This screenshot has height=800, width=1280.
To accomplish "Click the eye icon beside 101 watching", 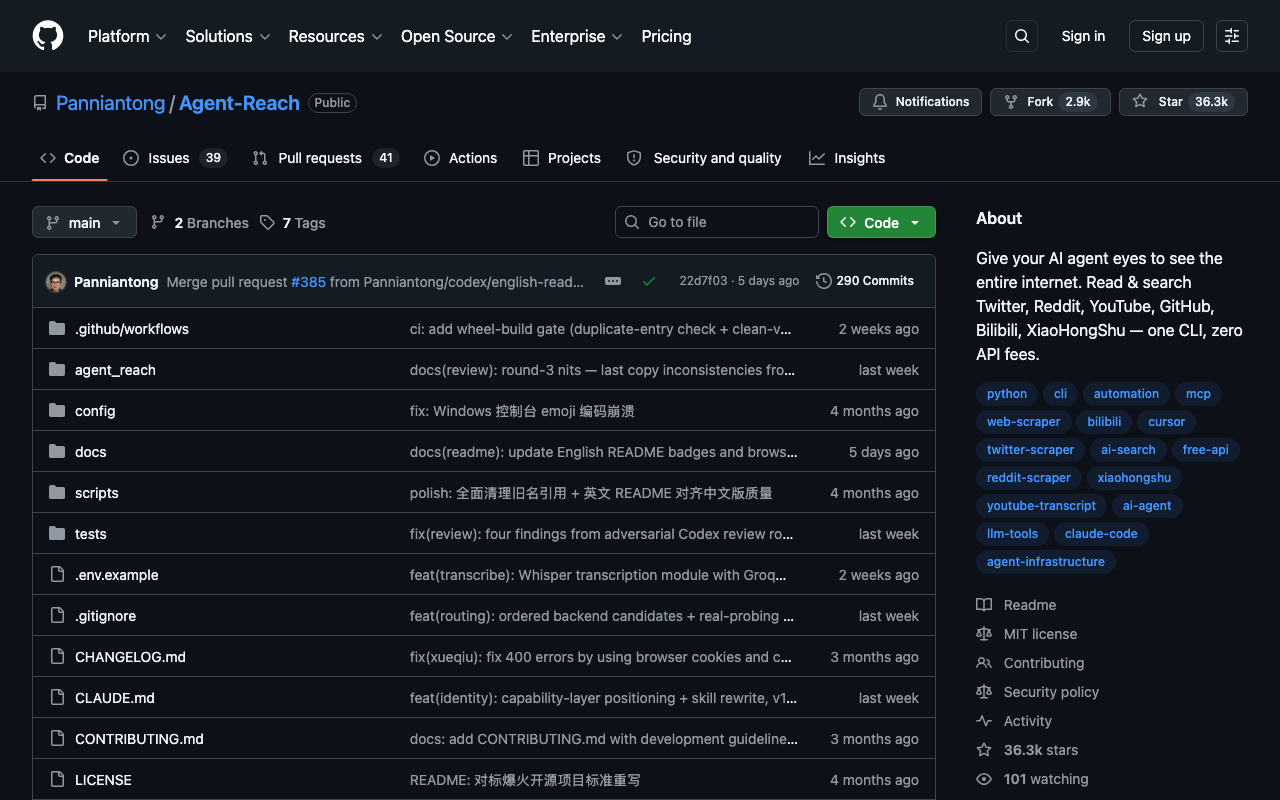I will (x=984, y=779).
